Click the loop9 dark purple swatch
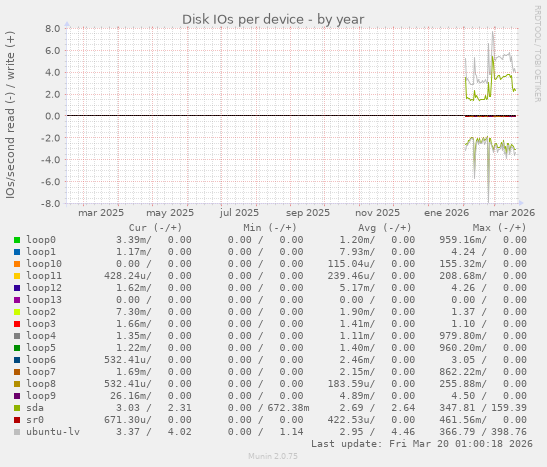 tap(17, 396)
